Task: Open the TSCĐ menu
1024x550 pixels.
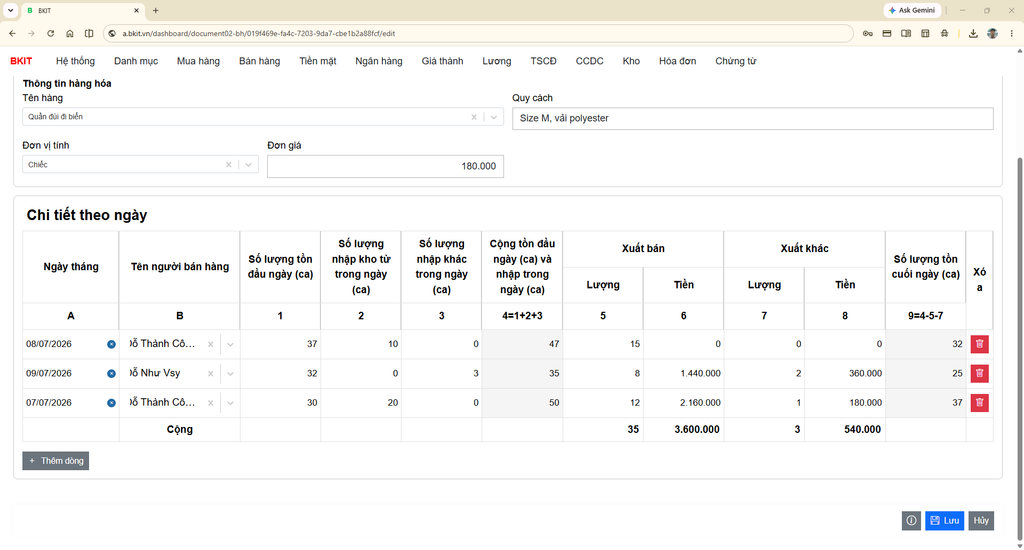Action: click(x=543, y=61)
